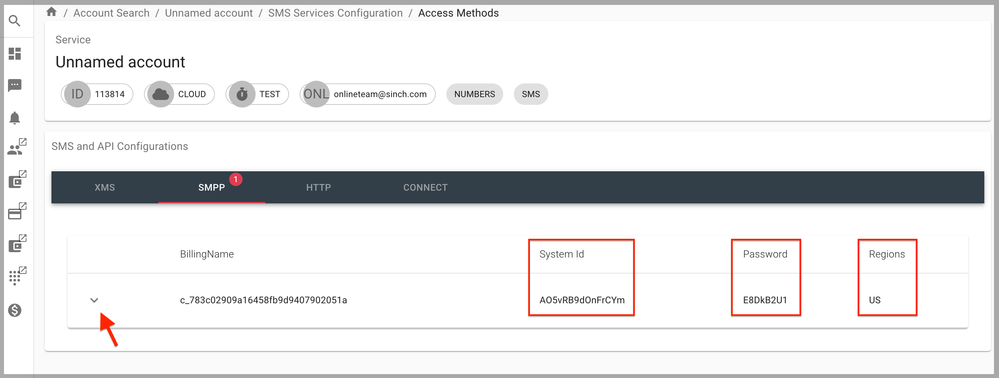Click the timer icon on TEST chip
999x378 pixels.
(241, 94)
